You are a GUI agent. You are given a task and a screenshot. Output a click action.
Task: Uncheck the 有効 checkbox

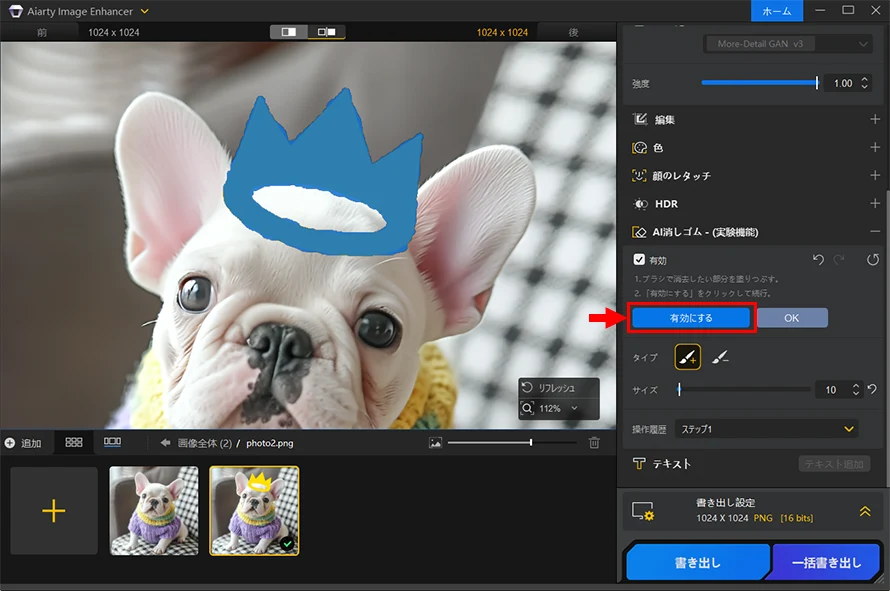pyautogui.click(x=638, y=259)
